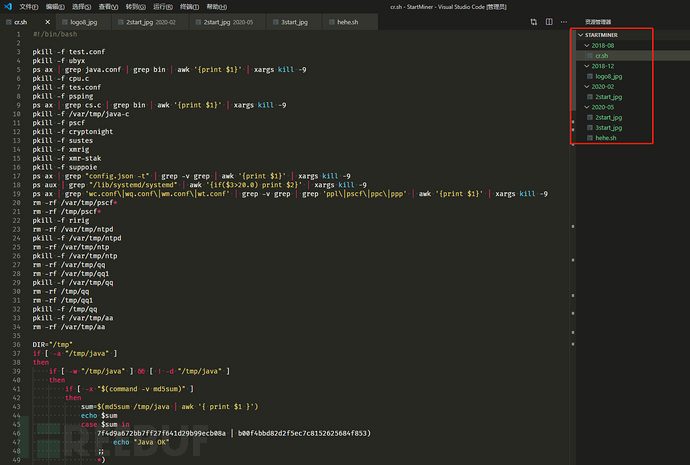Screen dimensions: 690x465
Task: Click the 'DIR="/tmp"' code line
Action: click(52, 344)
